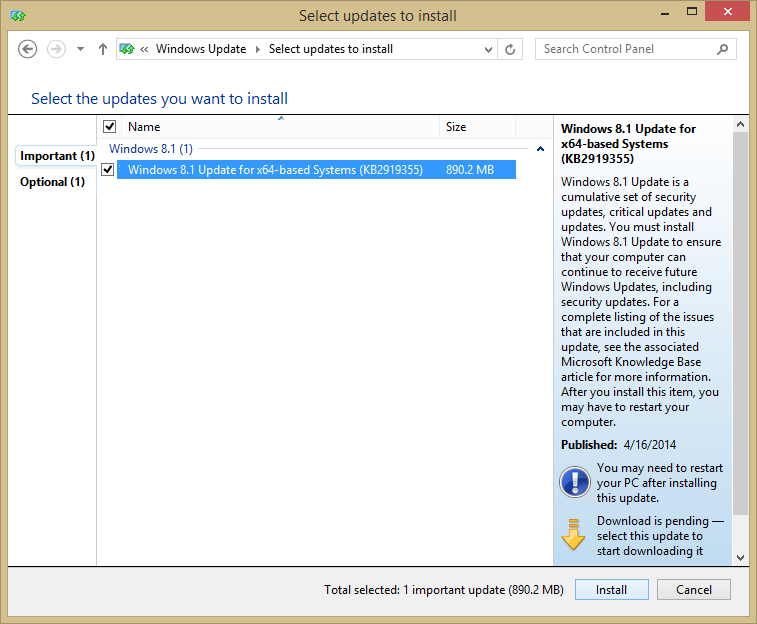Go up one level with up arrow
757x624 pixels.
[x=102, y=49]
